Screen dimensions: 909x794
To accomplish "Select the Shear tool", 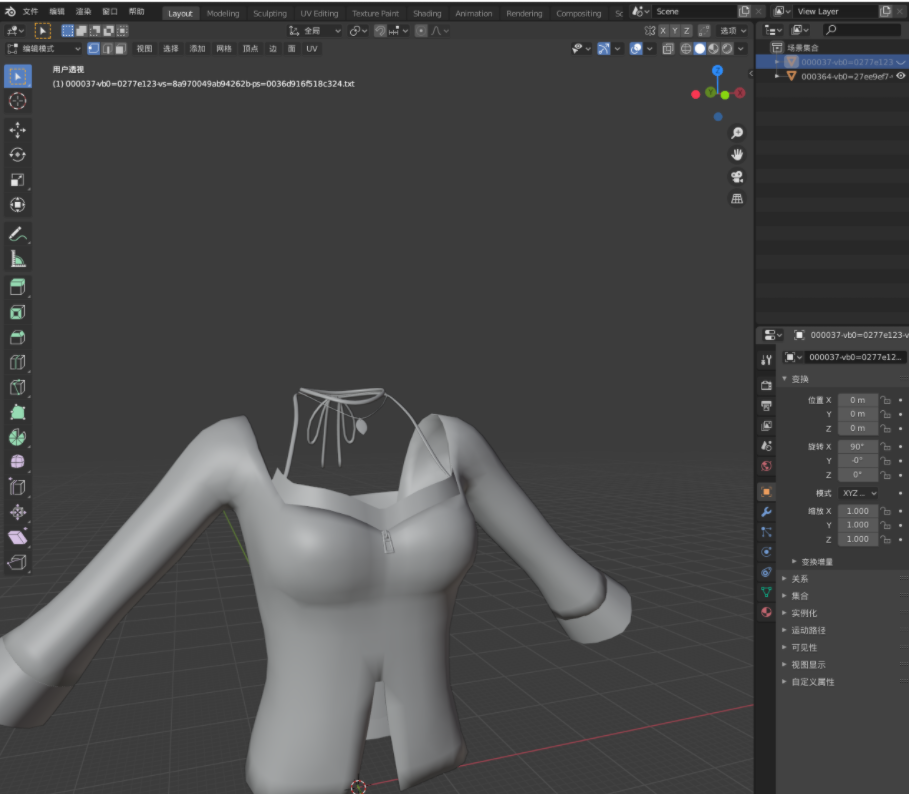I will pyautogui.click(x=17, y=537).
